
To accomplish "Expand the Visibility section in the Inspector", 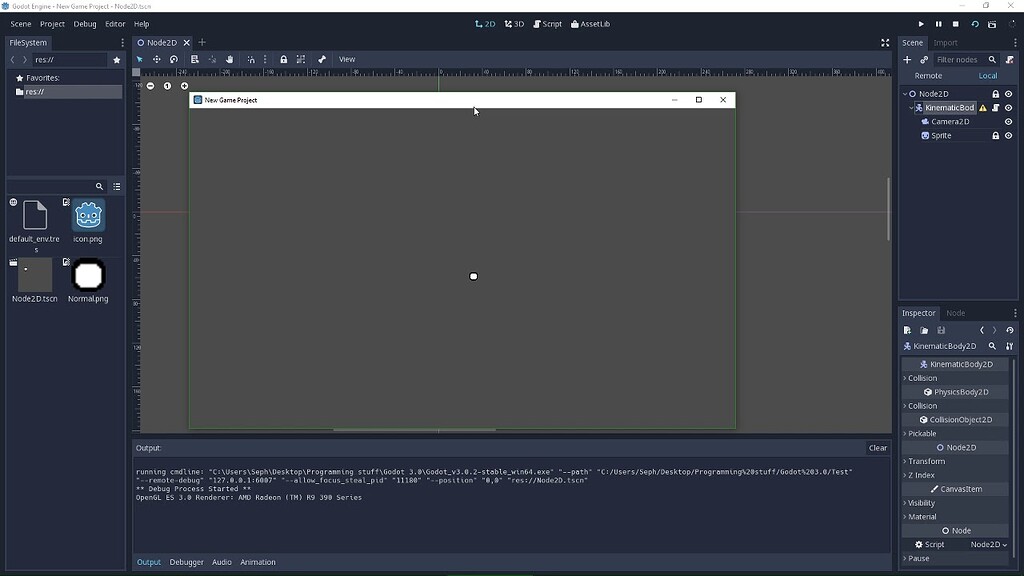I will [921, 503].
